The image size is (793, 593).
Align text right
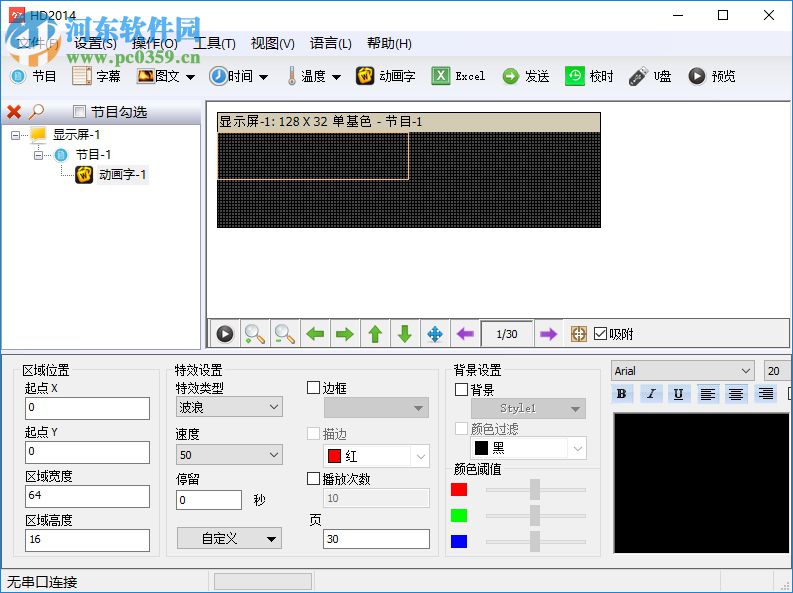[765, 393]
